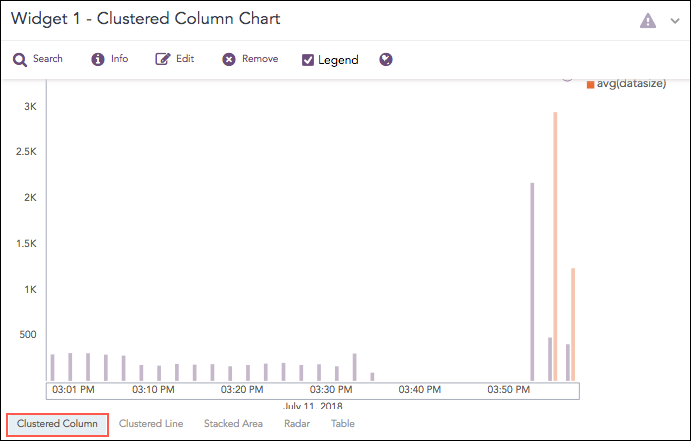Click the Search magnifier icon
This screenshot has width=691, height=441.
20,60
